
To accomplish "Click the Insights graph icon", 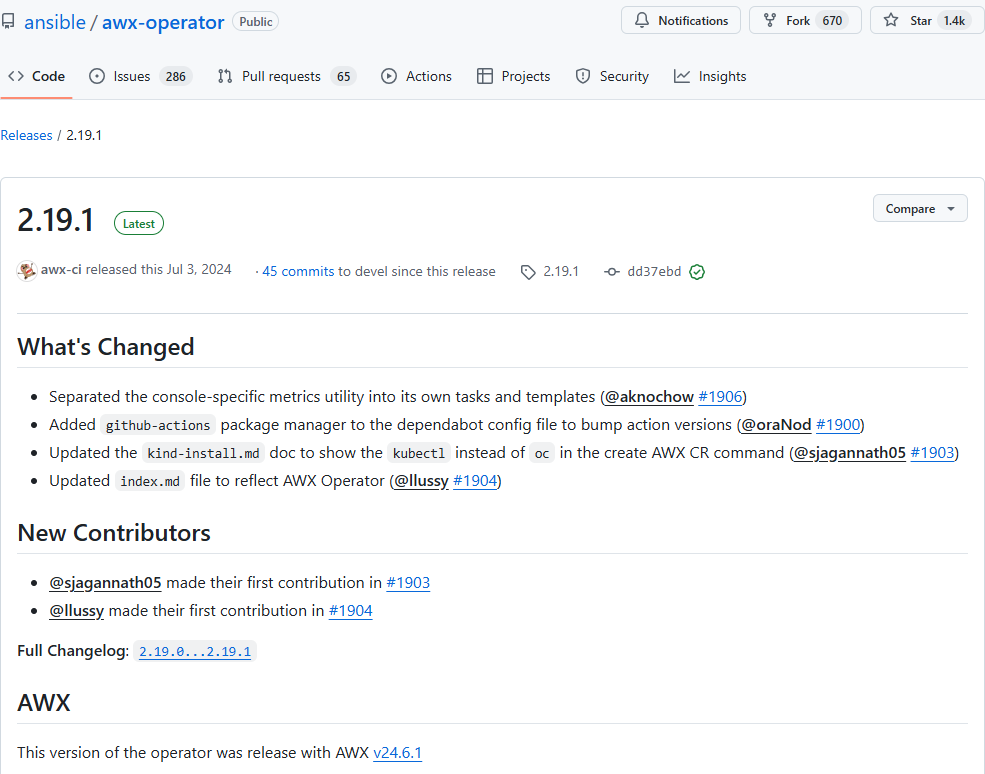I will click(682, 76).
